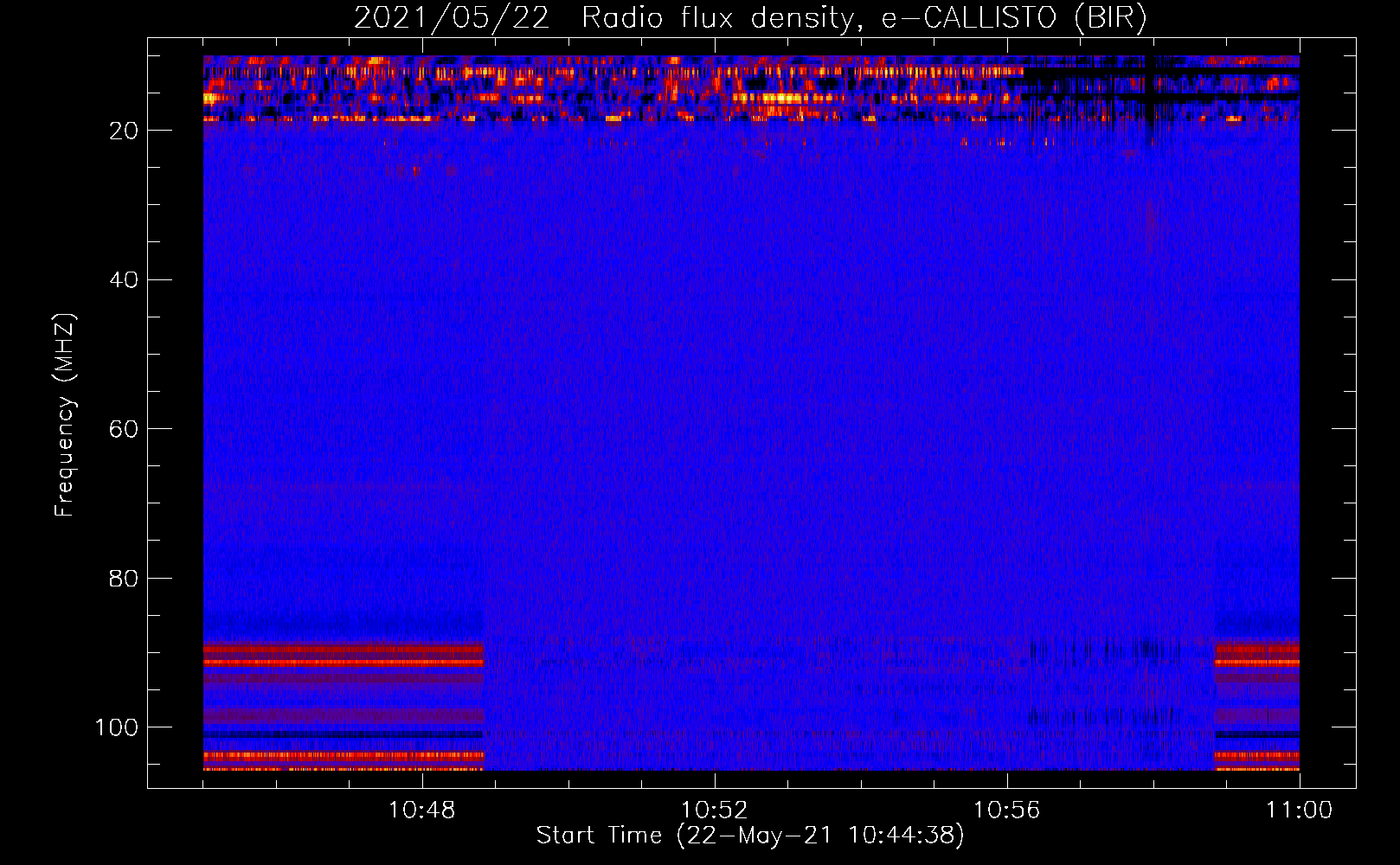
Task: Click the 'Frequency (MHZ)' axis label
Action: pyautogui.click(x=65, y=414)
